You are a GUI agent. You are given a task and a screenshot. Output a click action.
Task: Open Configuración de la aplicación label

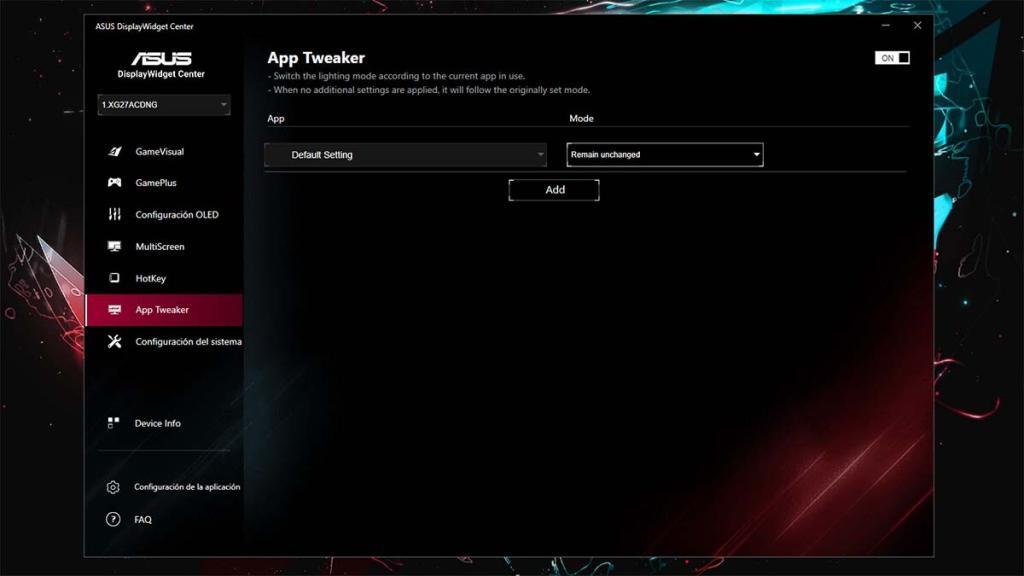187,487
